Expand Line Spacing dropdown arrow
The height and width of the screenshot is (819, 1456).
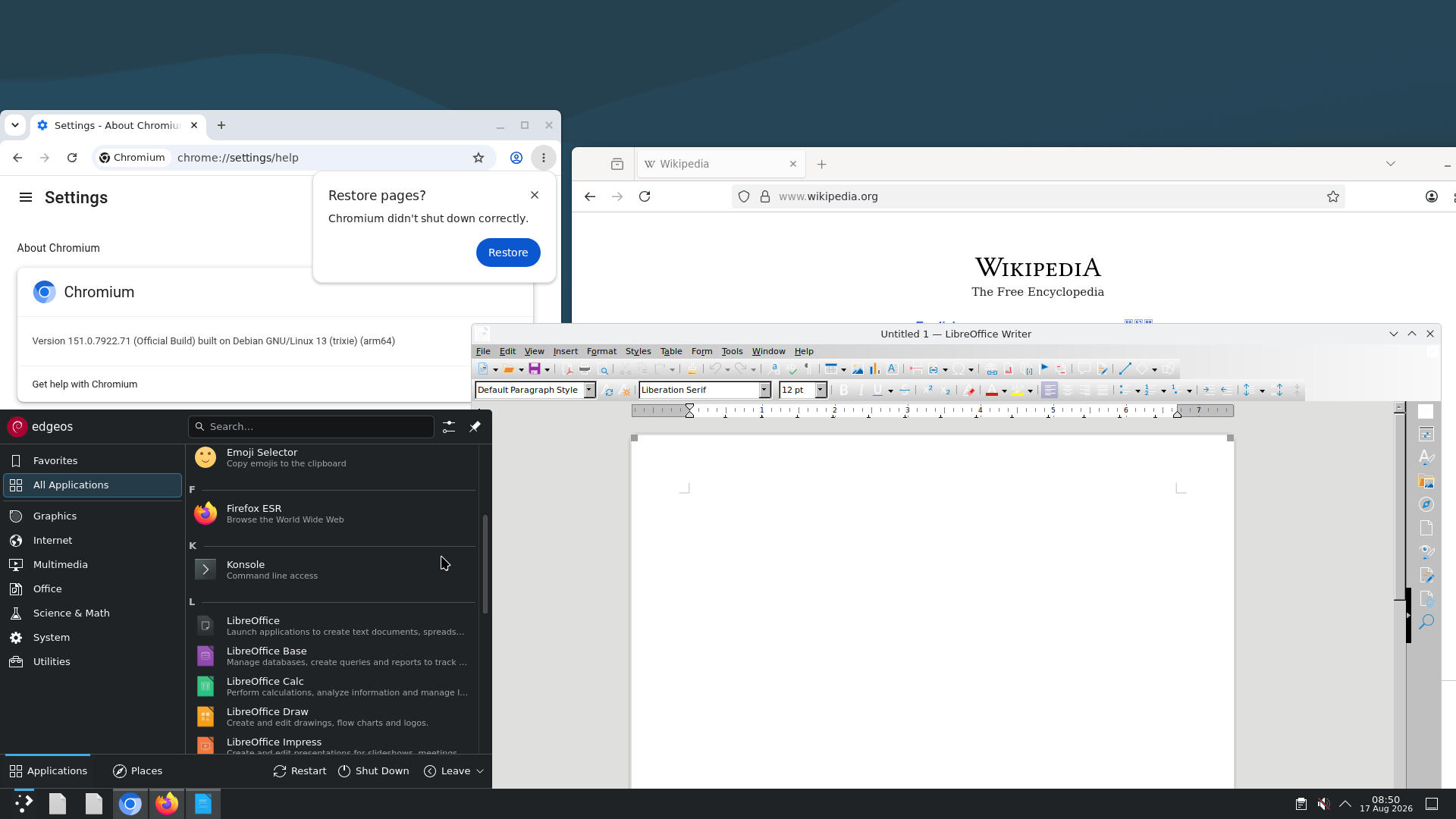pos(1262,391)
